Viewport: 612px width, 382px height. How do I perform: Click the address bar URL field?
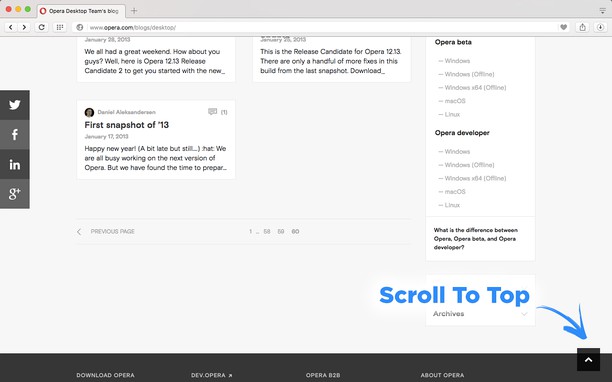tap(320, 27)
